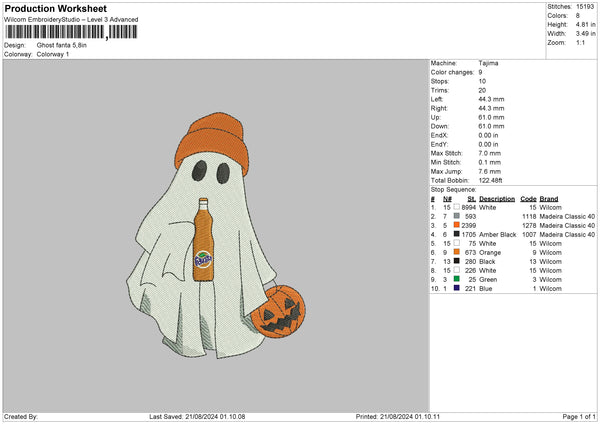Click the Machine value Tajima
The image size is (600, 424).
pyautogui.click(x=490, y=63)
